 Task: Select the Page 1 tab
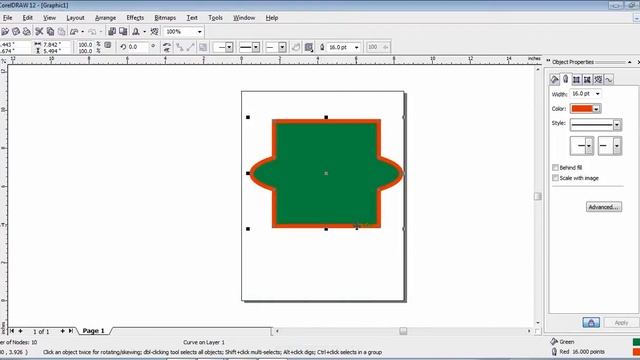[x=93, y=331]
